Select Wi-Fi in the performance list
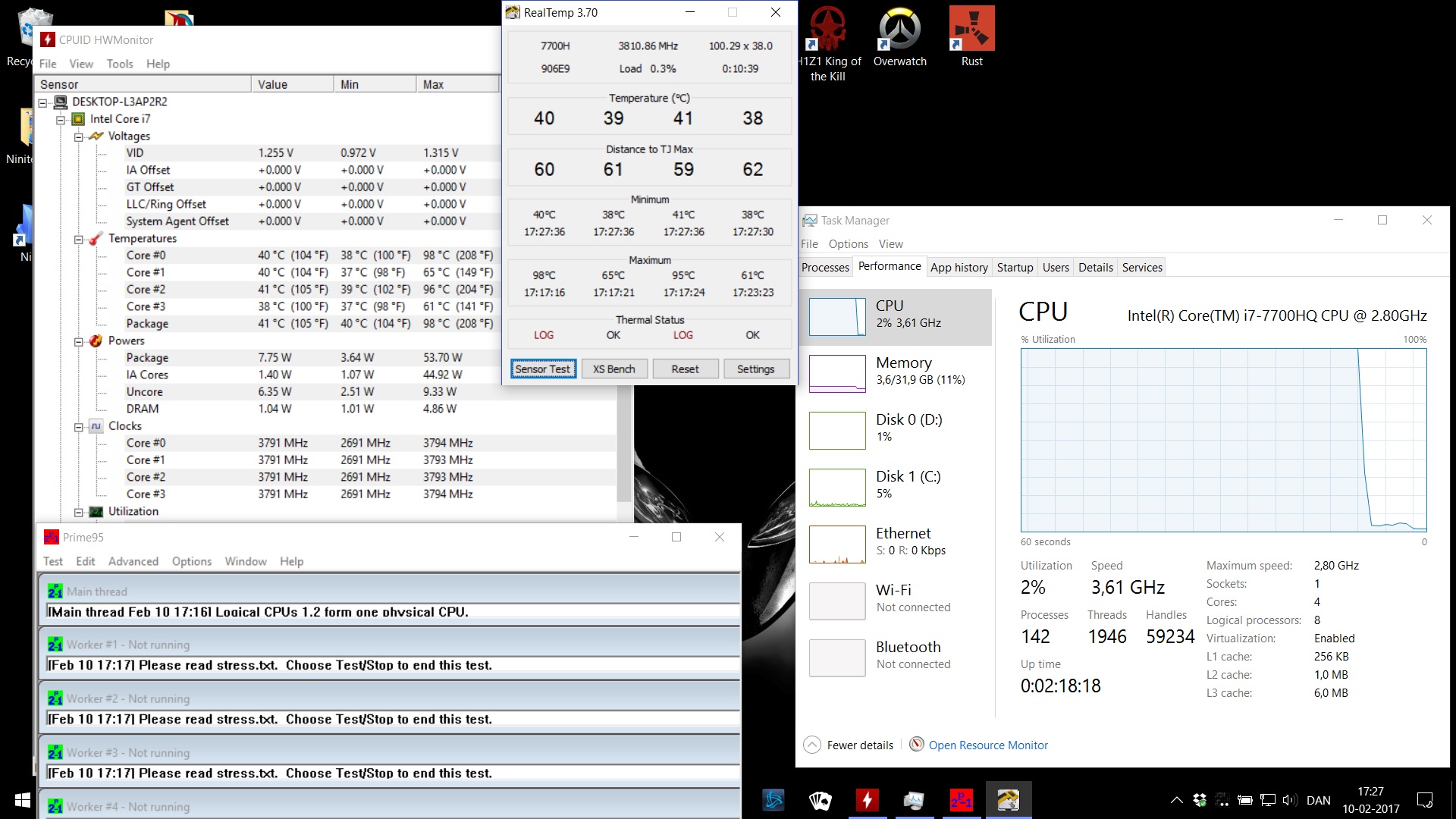 coord(897,601)
